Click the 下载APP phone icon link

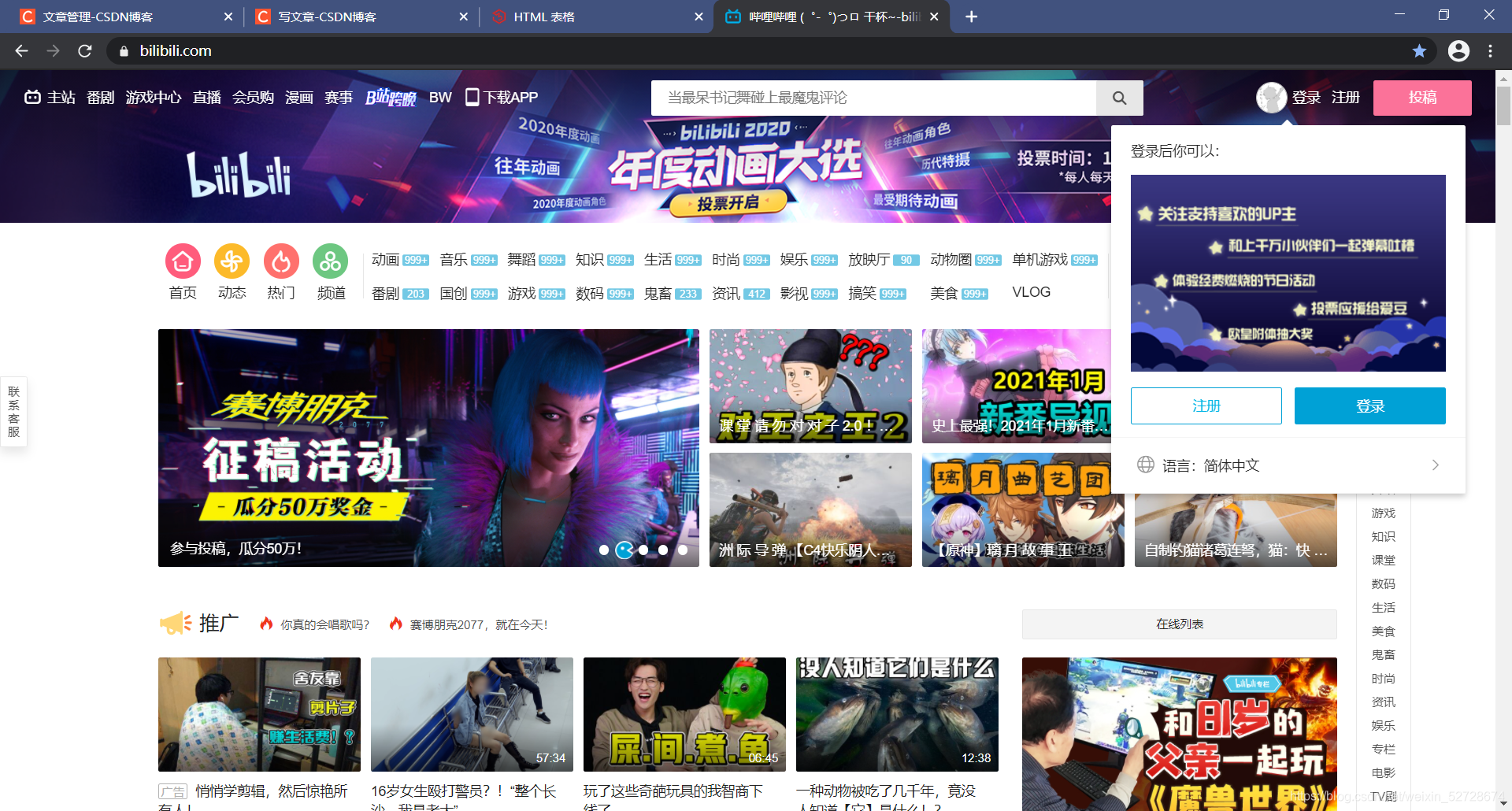click(502, 97)
